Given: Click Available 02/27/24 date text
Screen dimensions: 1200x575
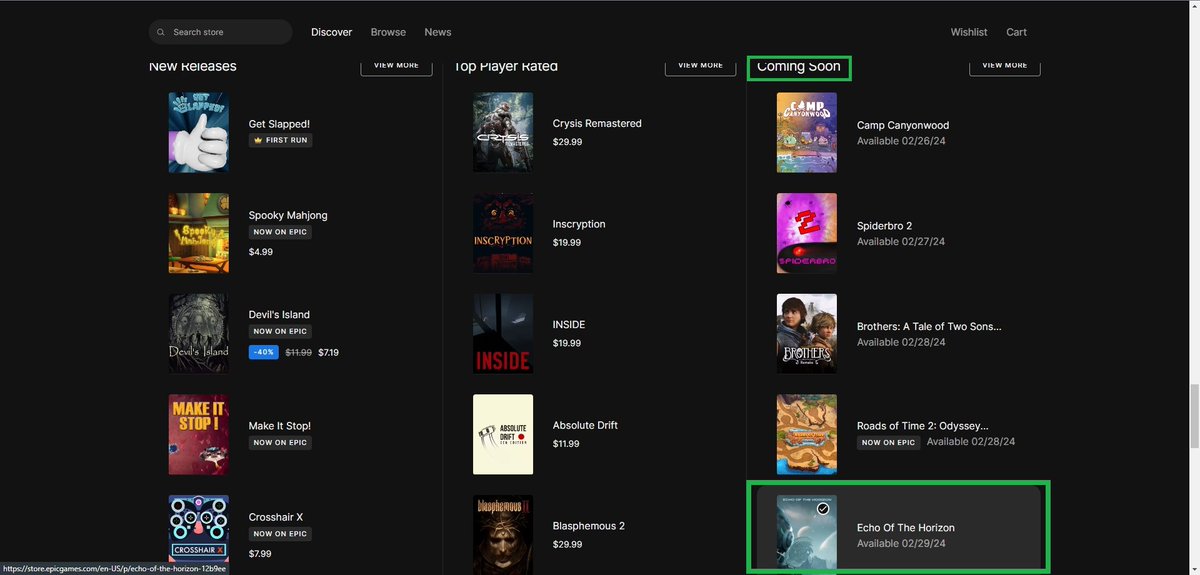Looking at the screenshot, I should pyautogui.click(x=901, y=241).
